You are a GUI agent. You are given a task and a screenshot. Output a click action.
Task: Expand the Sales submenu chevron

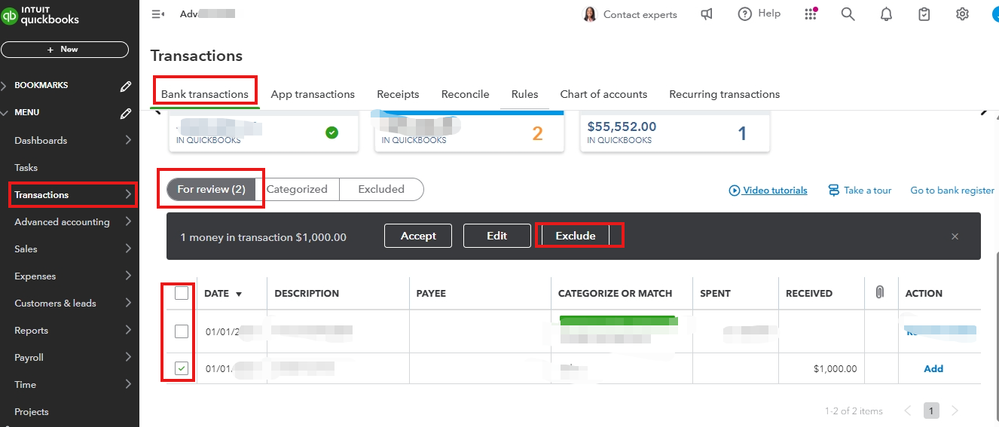(x=128, y=249)
